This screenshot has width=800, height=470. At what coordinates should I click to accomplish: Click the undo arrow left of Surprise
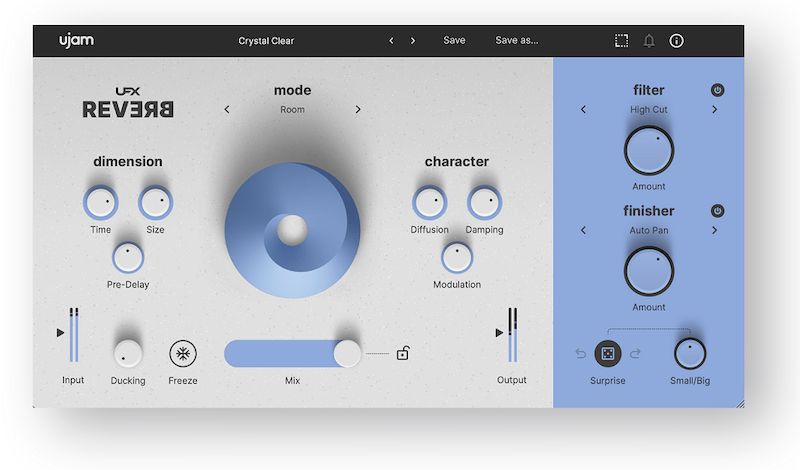pyautogui.click(x=580, y=354)
